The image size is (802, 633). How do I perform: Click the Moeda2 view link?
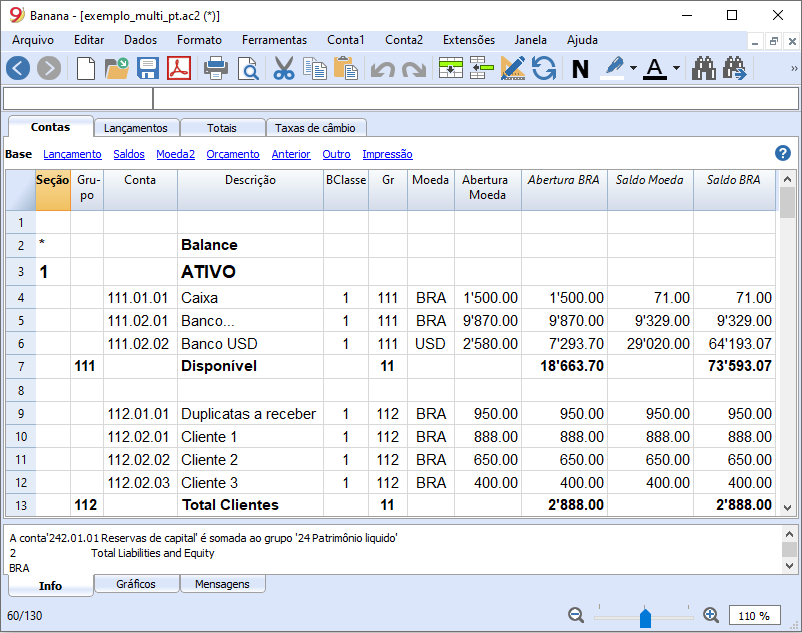(x=175, y=154)
